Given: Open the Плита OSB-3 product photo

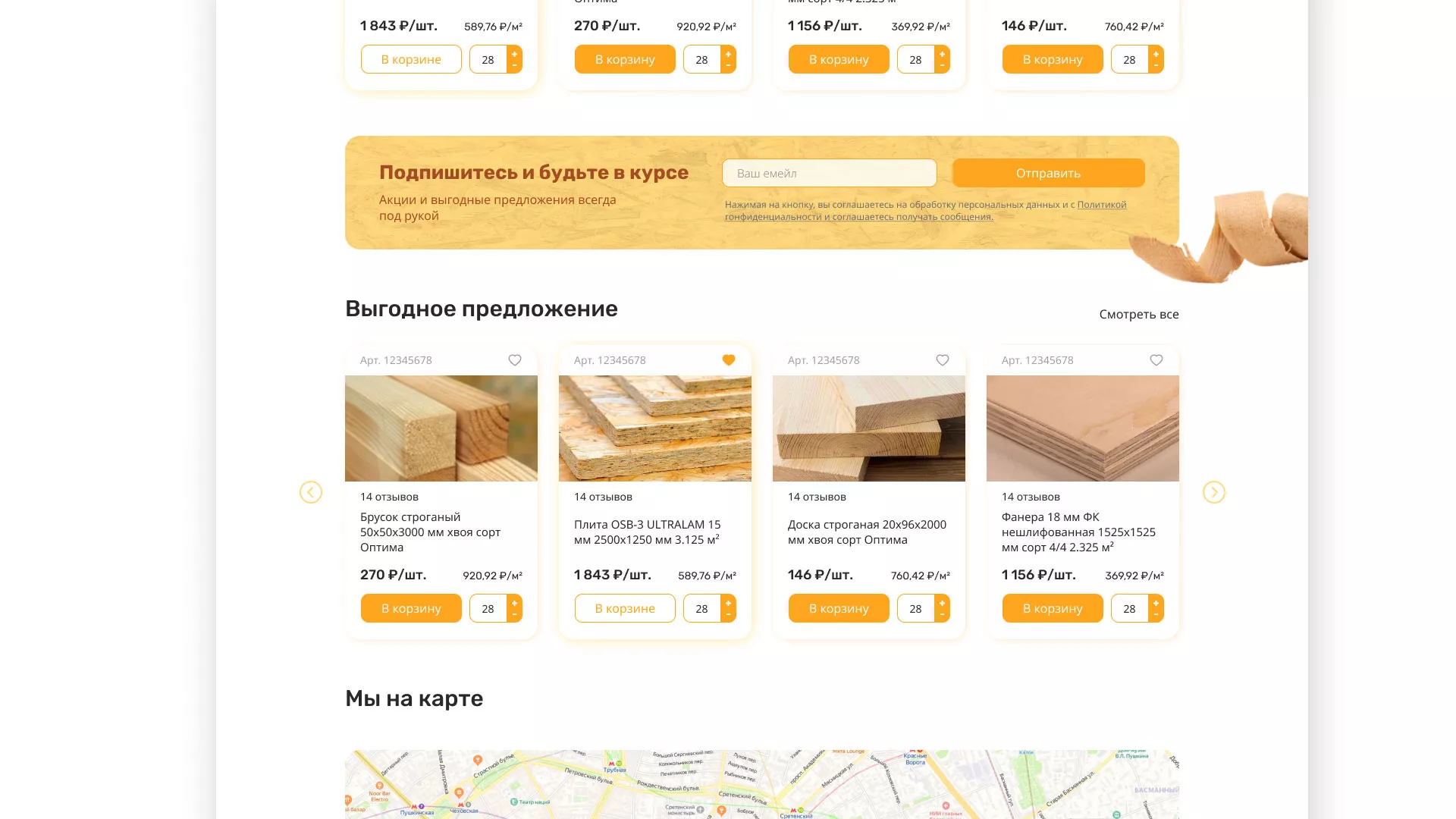Looking at the screenshot, I should point(654,428).
